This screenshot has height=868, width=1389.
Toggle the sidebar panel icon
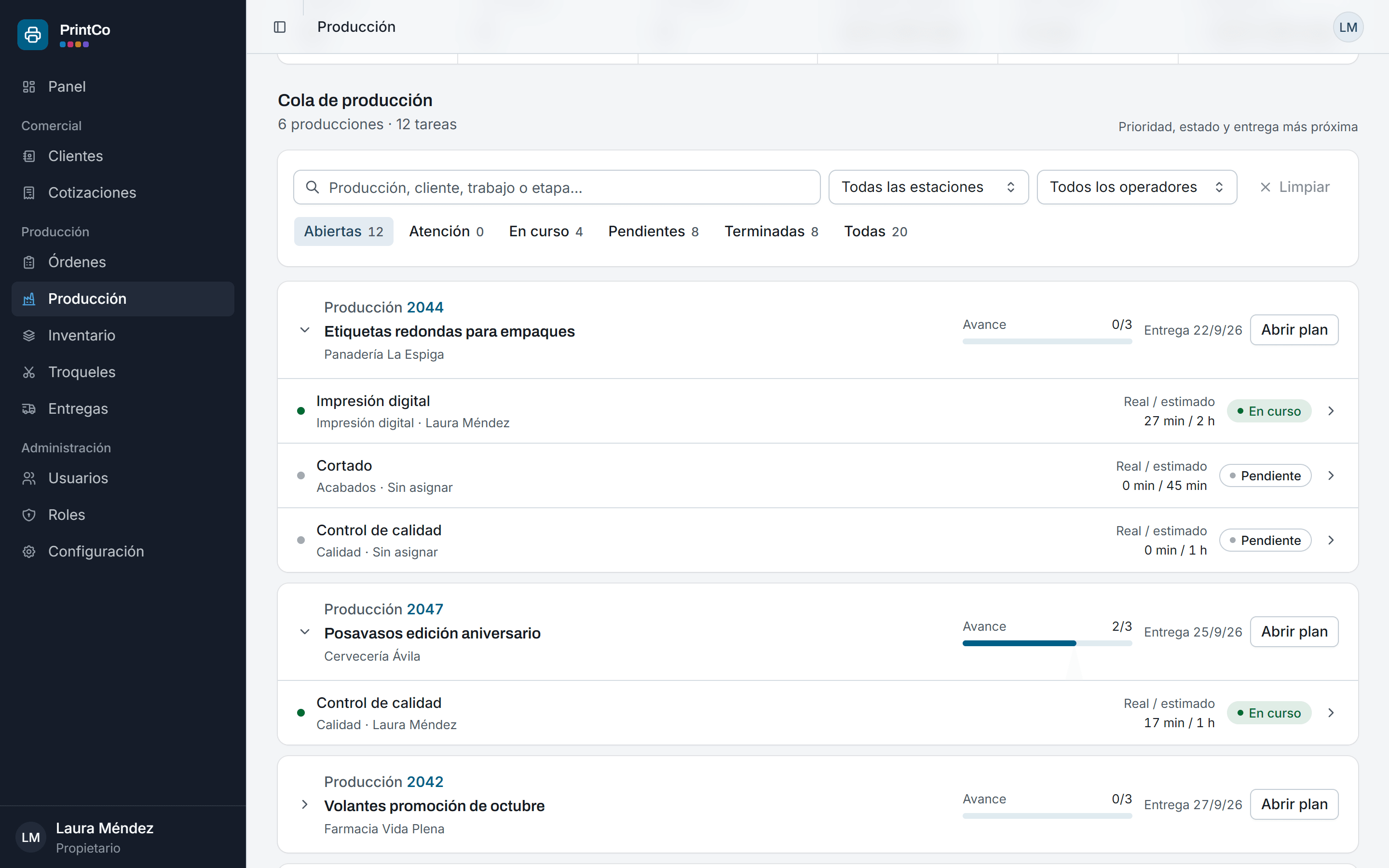[280, 27]
